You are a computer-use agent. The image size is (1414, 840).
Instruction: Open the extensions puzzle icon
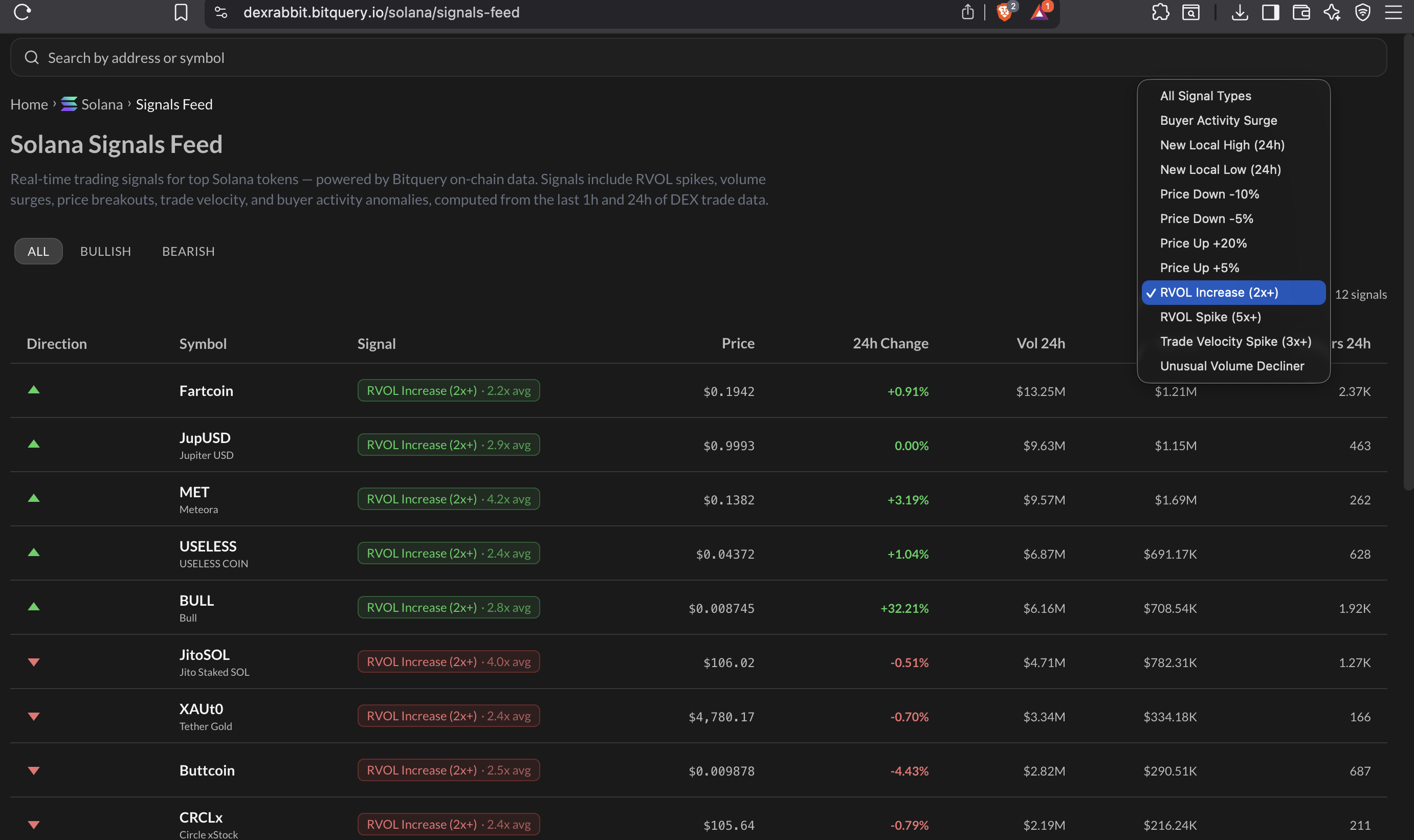(1160, 12)
